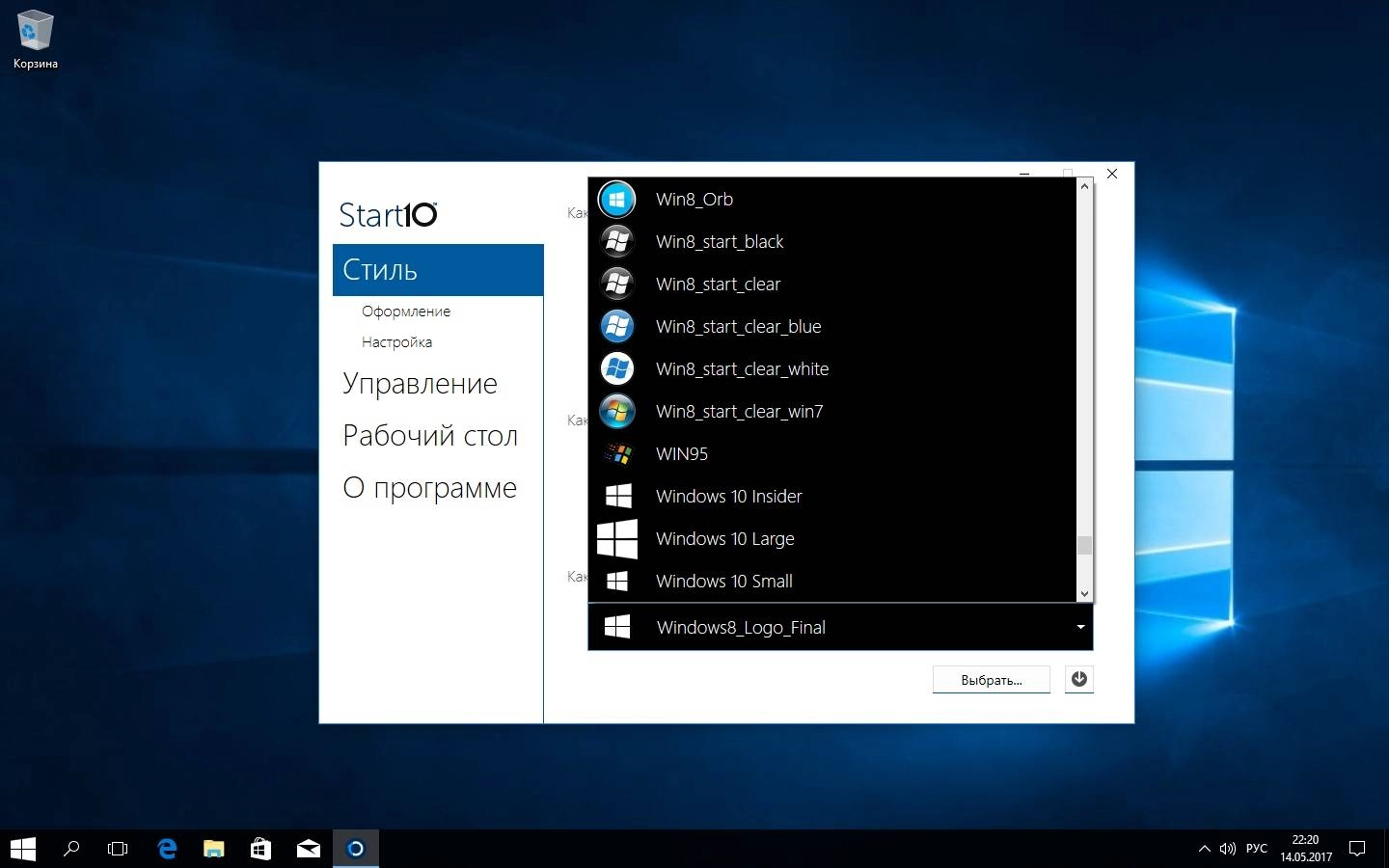Viewport: 1389px width, 868px height.
Task: Select the Windows 10 Small logo icon
Action: tap(617, 581)
